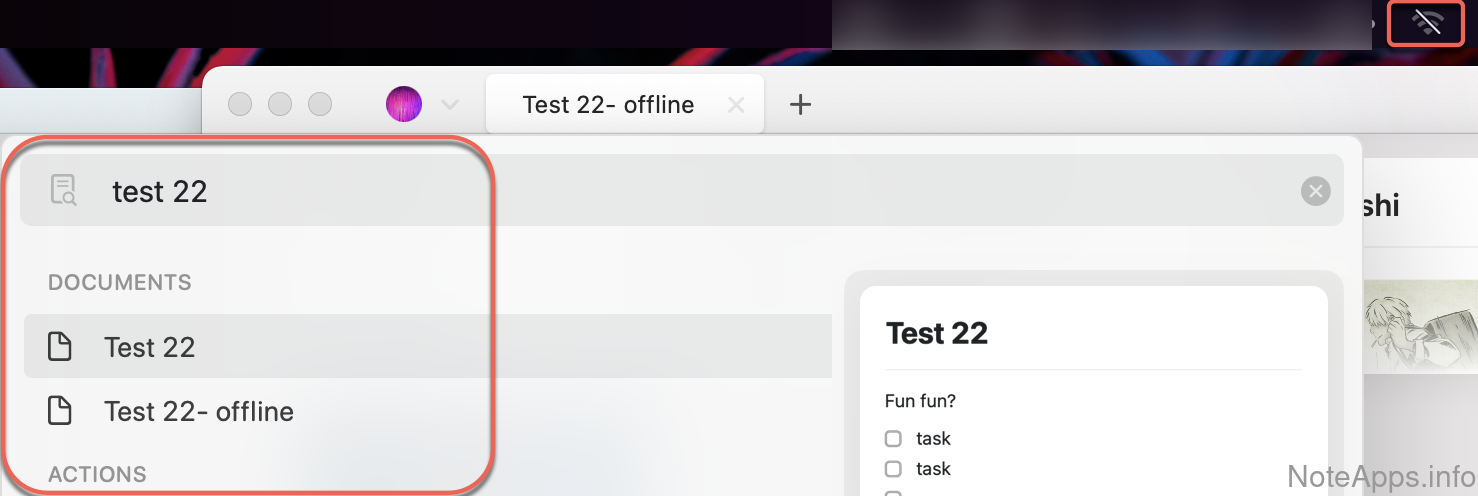Click the leftmost gray window close button
The height and width of the screenshot is (496, 1478).
tap(240, 104)
